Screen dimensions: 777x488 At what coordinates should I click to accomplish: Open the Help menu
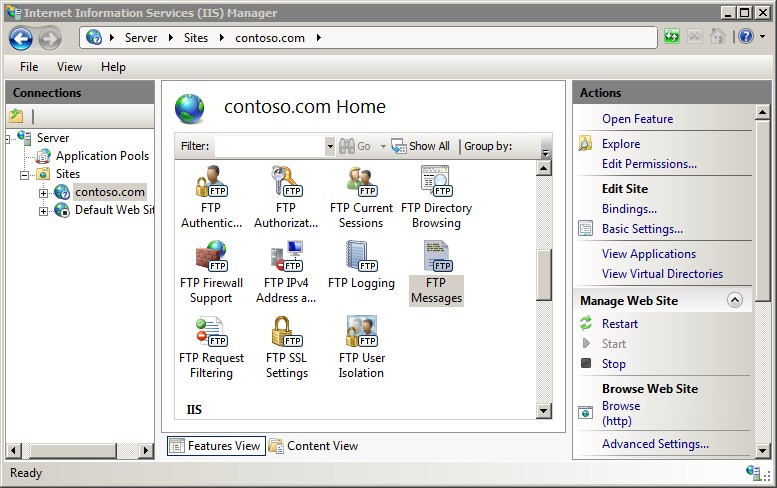(113, 67)
